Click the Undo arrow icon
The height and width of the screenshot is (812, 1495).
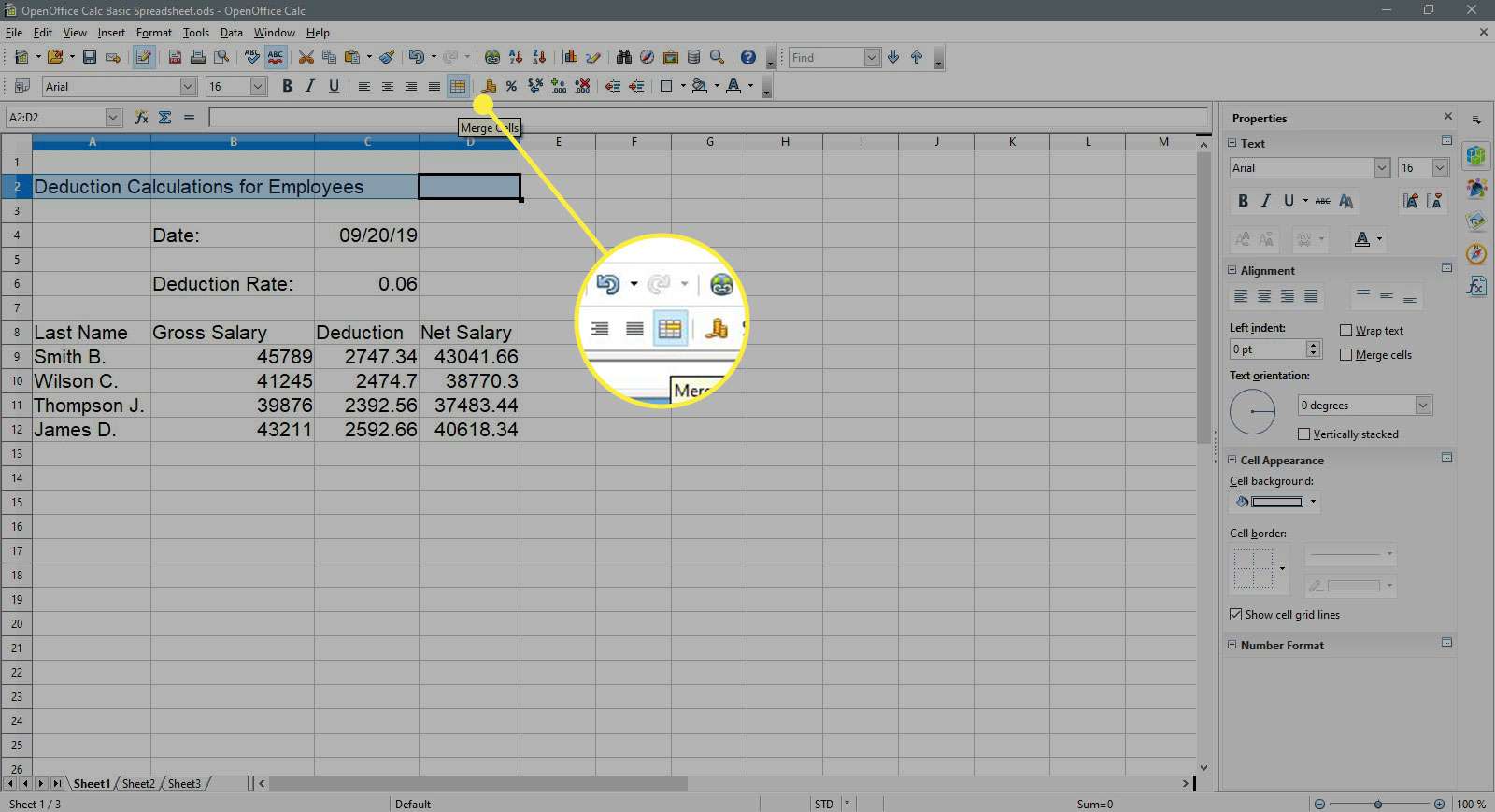[x=417, y=57]
